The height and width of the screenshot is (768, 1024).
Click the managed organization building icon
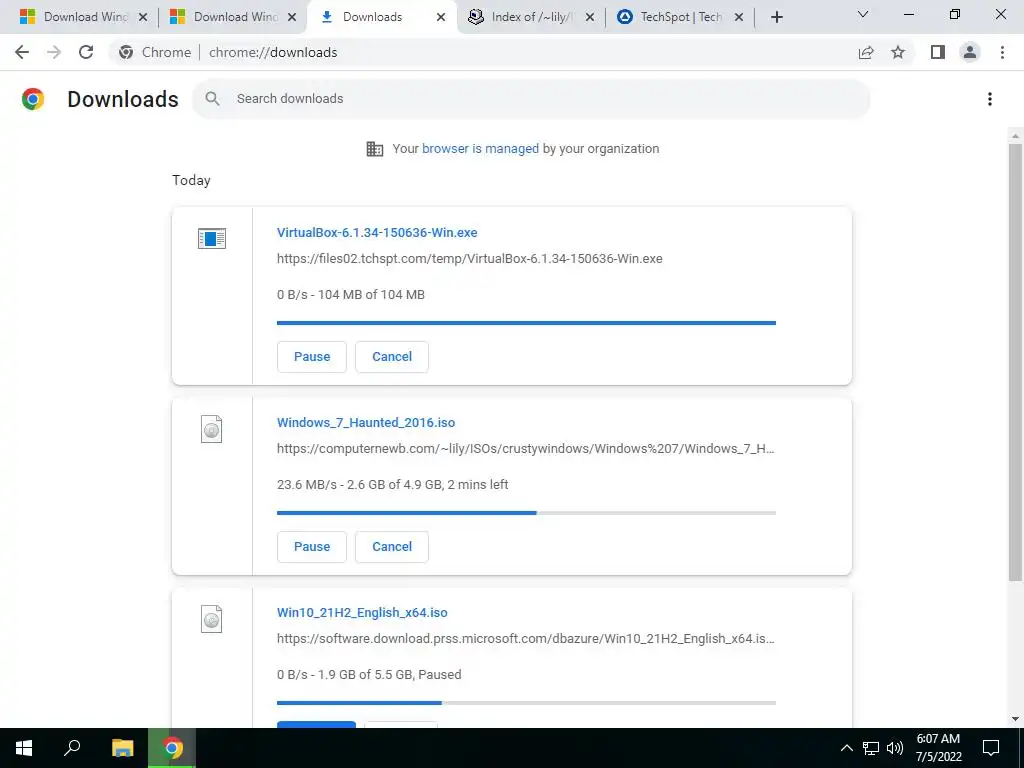click(x=375, y=149)
